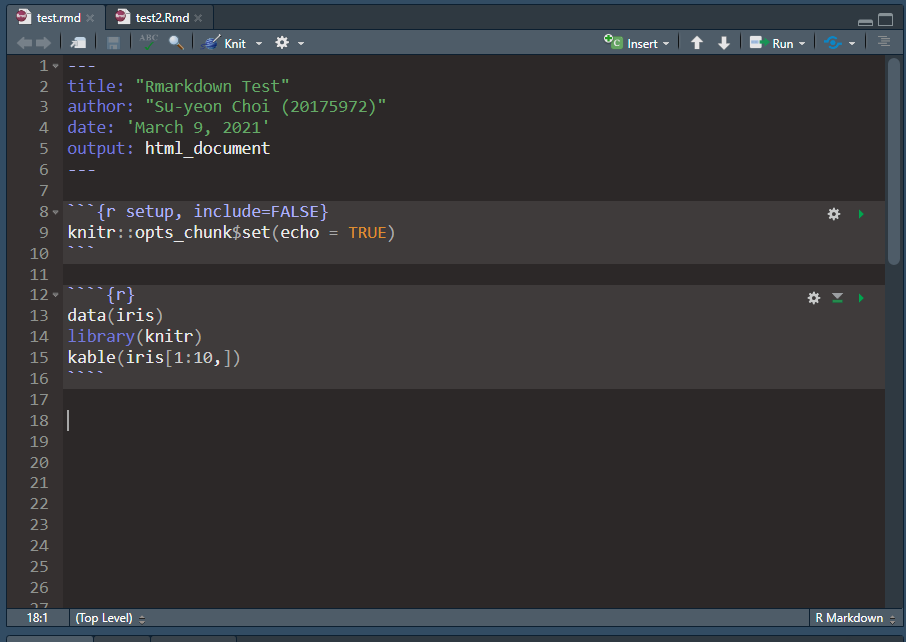
Task: Toggle the document outline icon
Action: point(884,42)
